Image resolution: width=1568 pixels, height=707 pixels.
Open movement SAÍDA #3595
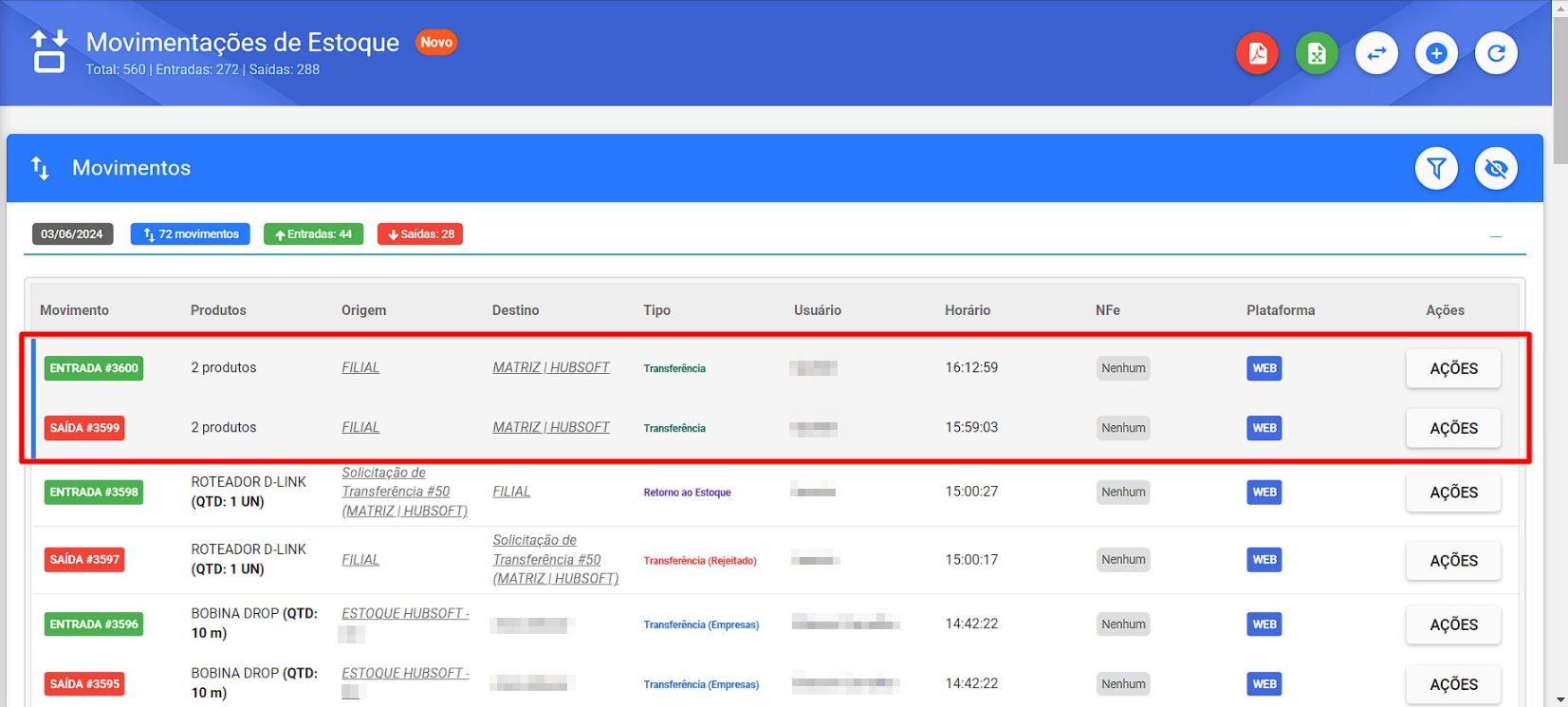coord(84,684)
